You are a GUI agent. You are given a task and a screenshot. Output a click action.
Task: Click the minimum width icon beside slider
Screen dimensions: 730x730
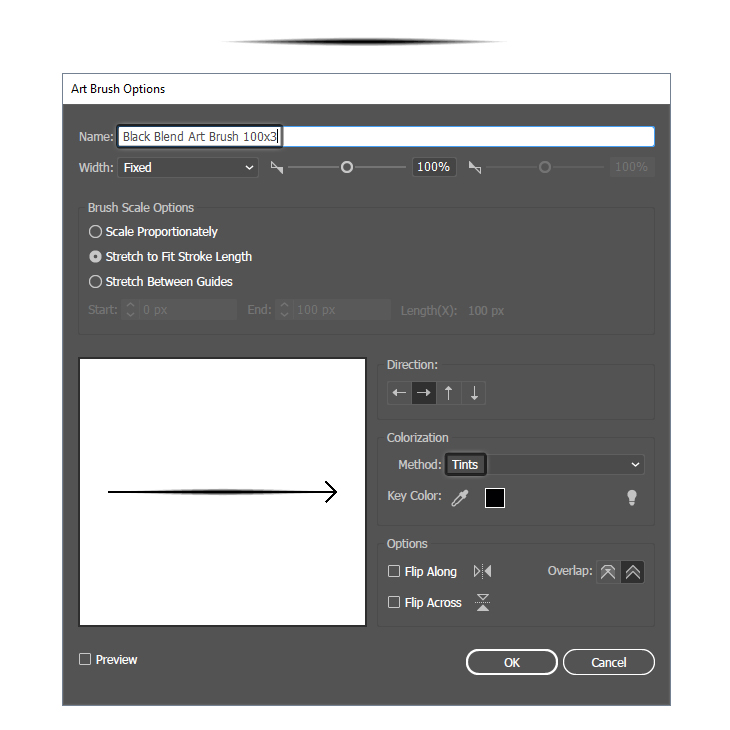pyautogui.click(x=277, y=167)
